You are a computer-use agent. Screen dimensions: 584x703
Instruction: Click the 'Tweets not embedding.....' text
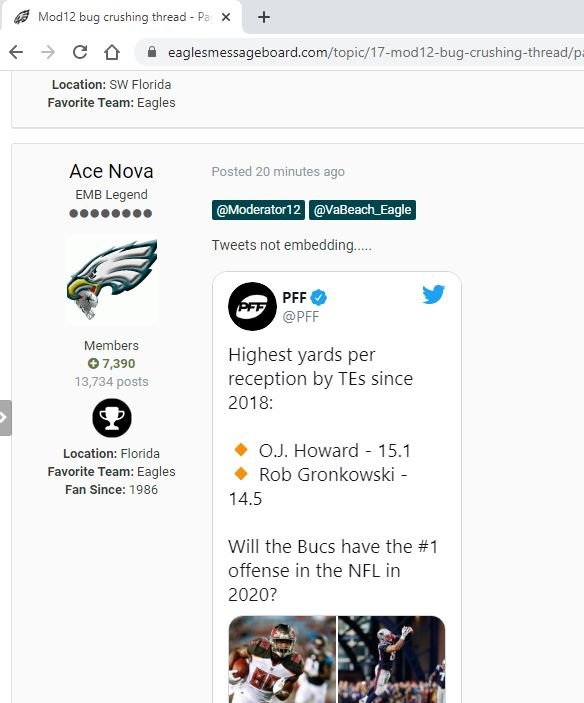pyautogui.click(x=291, y=245)
